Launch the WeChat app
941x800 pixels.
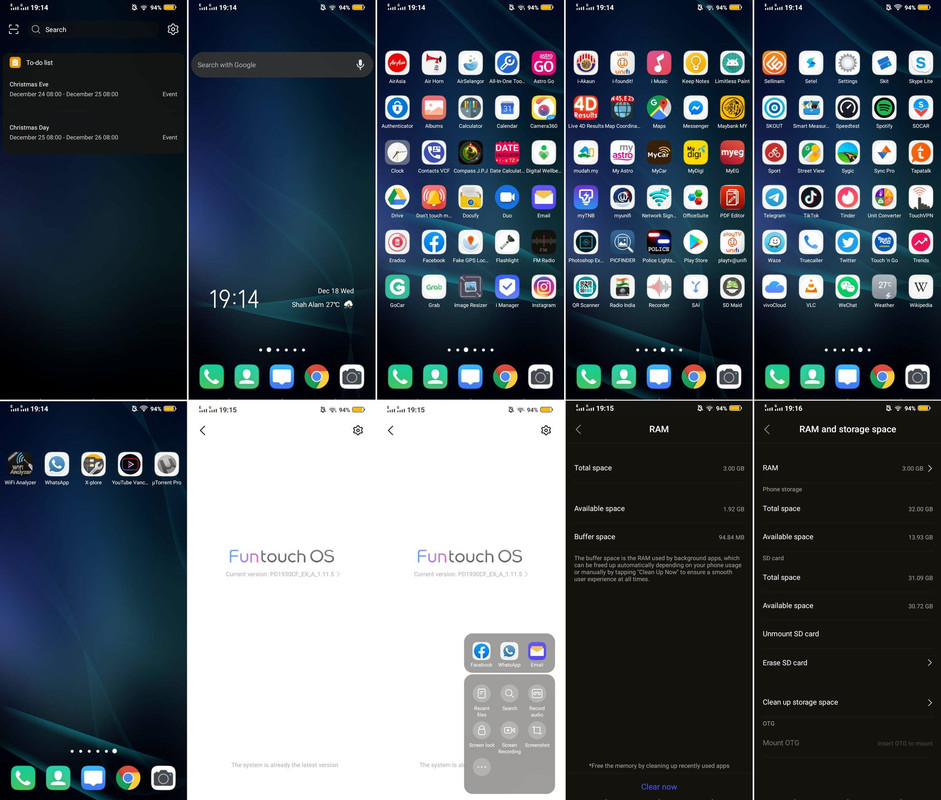tap(847, 287)
